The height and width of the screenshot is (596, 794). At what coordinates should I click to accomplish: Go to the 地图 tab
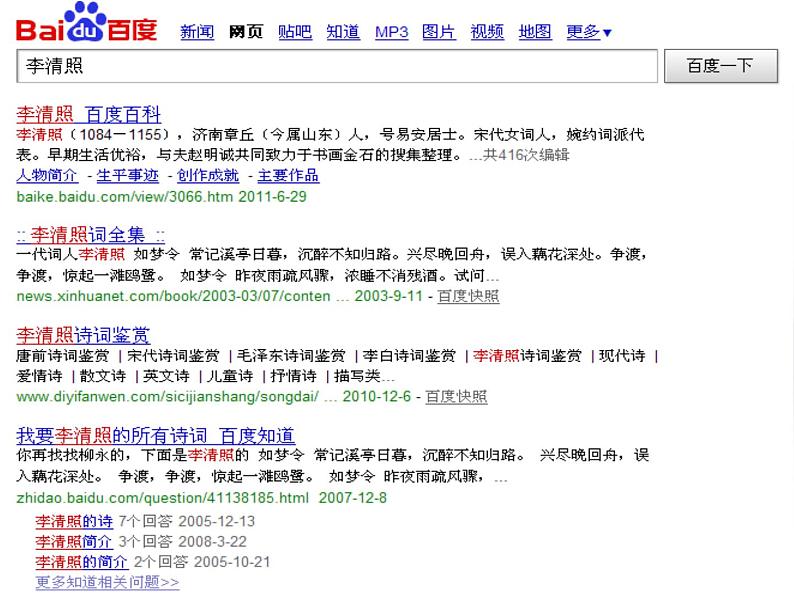[x=535, y=32]
